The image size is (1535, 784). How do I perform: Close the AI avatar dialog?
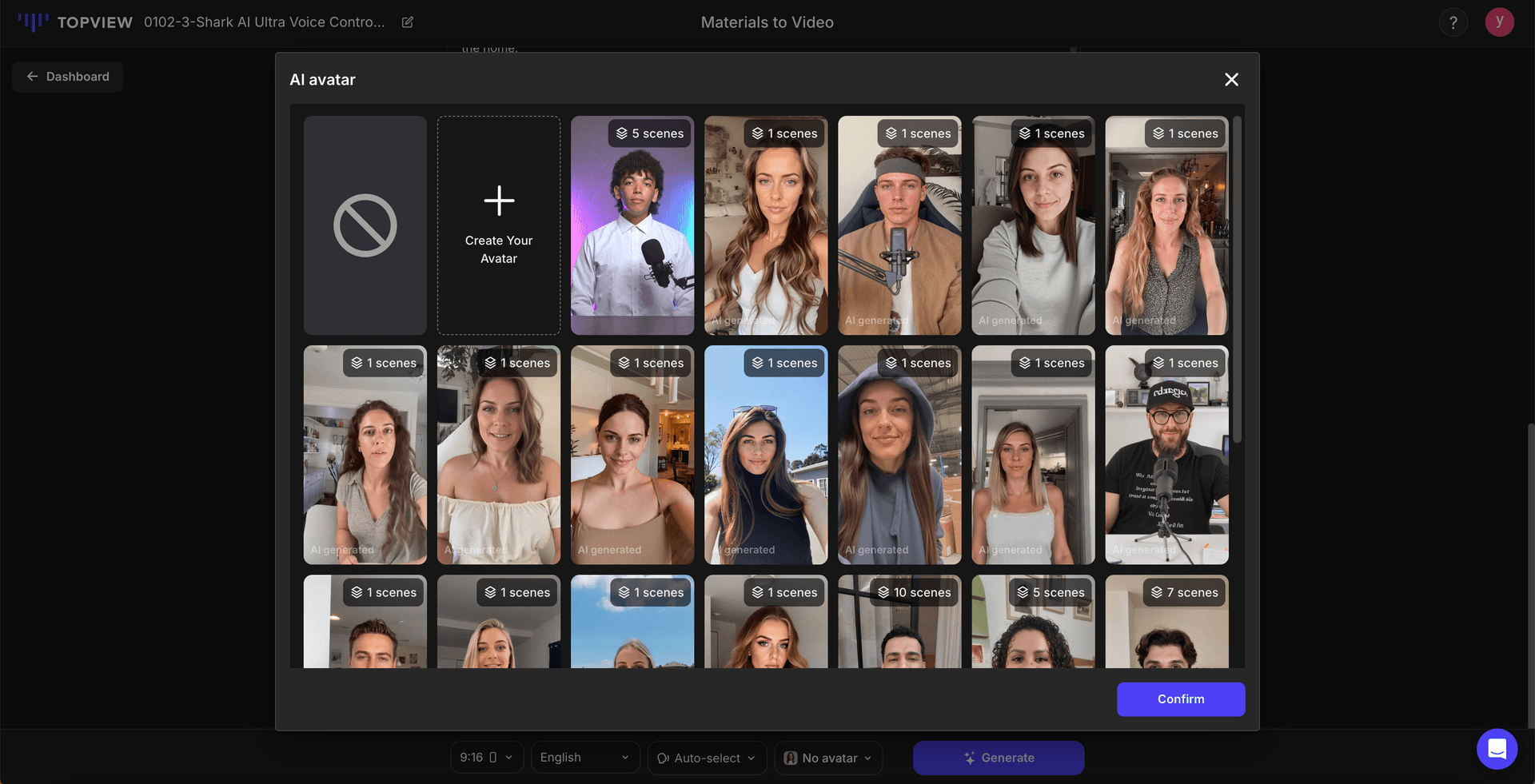1231,80
